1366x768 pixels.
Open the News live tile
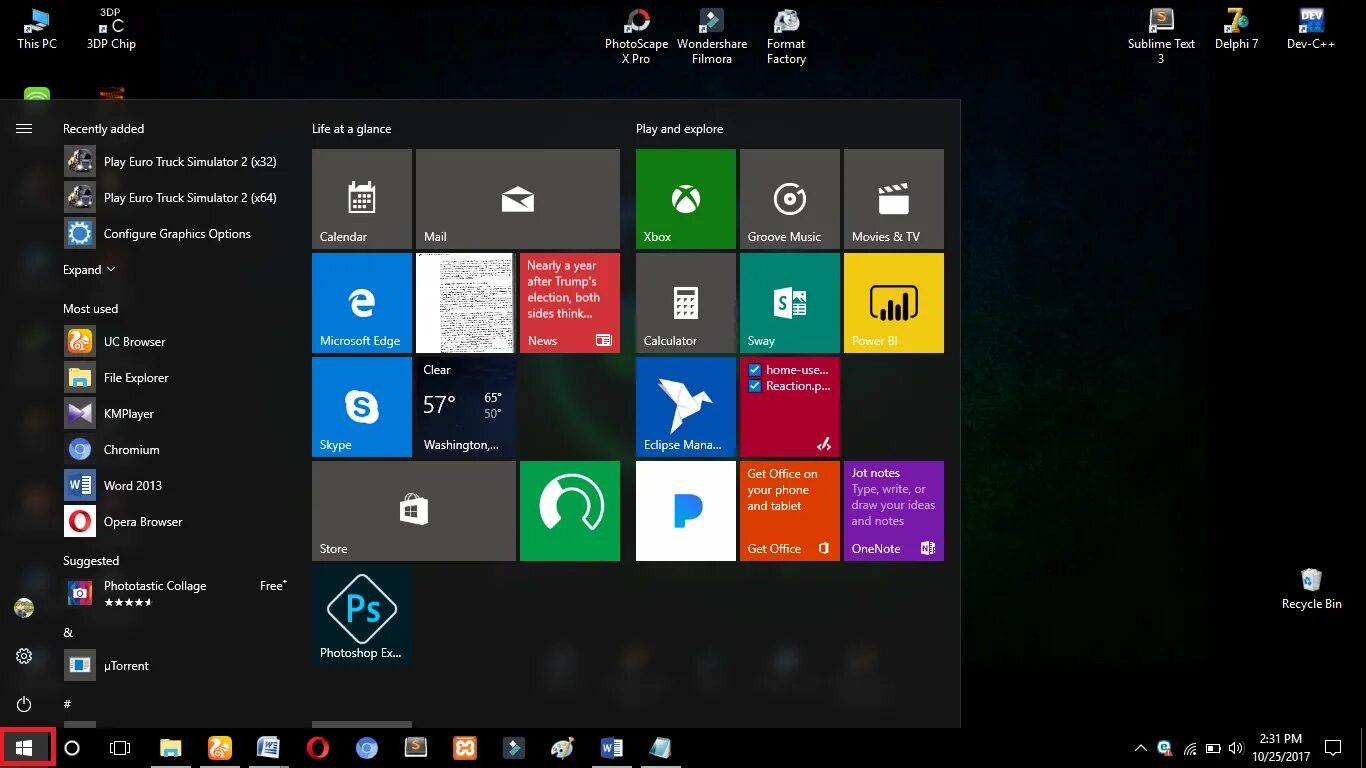pyautogui.click(x=570, y=303)
